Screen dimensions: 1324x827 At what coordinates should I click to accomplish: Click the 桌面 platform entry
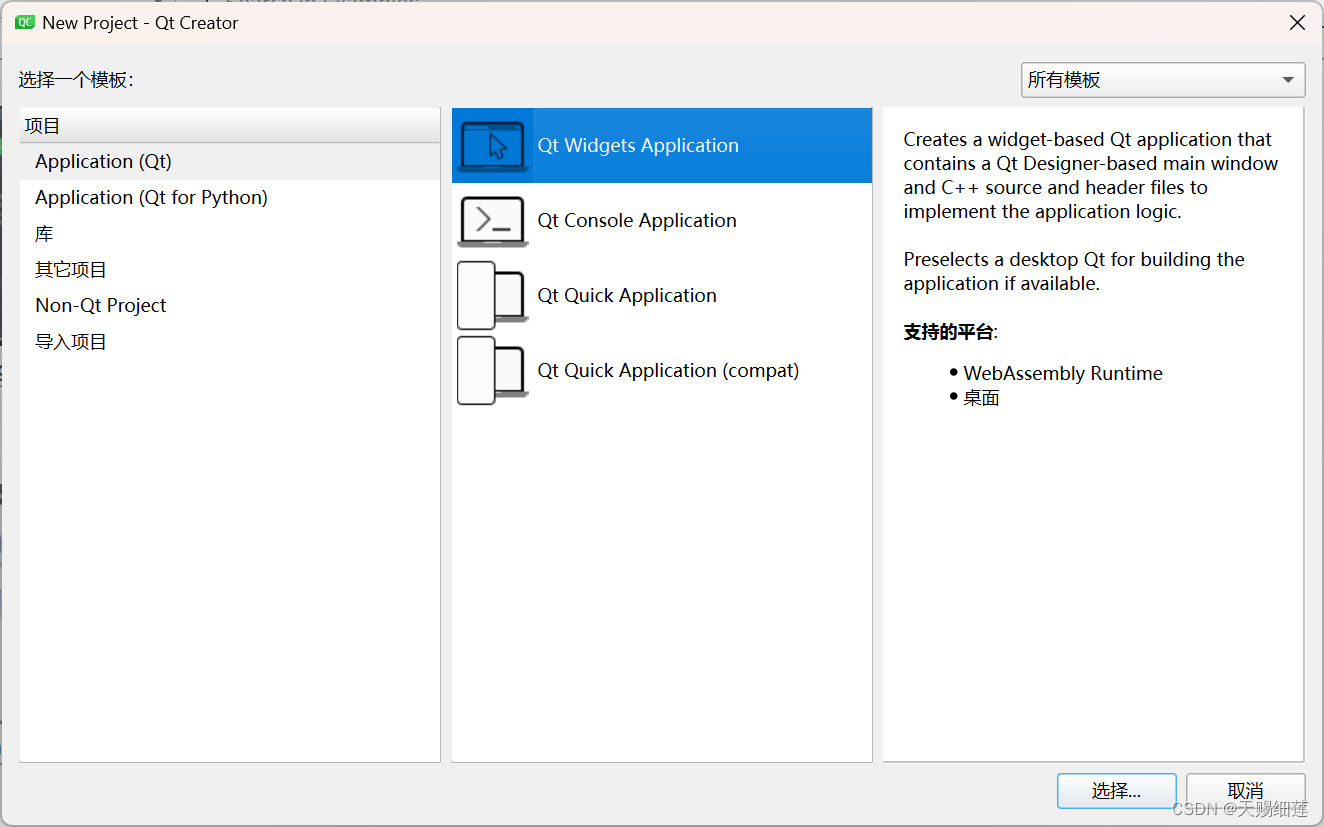click(x=982, y=398)
